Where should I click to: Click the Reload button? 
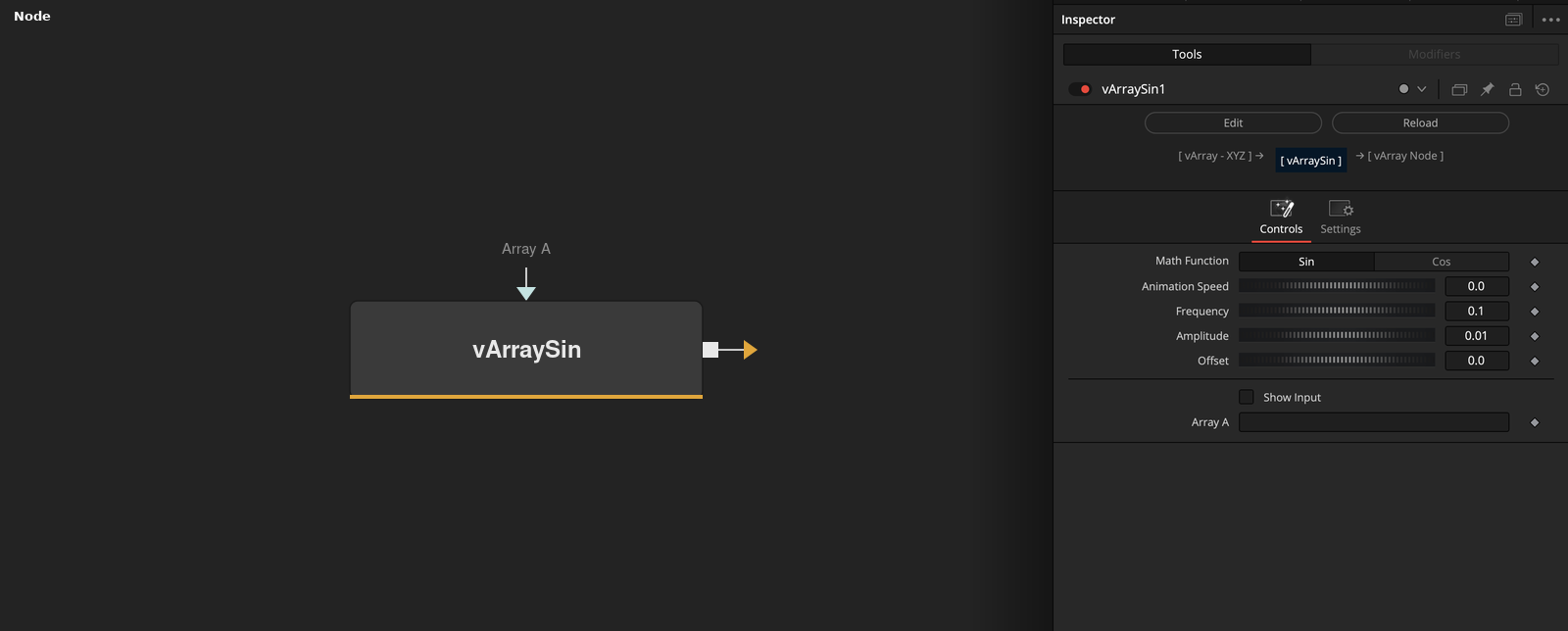[1420, 122]
